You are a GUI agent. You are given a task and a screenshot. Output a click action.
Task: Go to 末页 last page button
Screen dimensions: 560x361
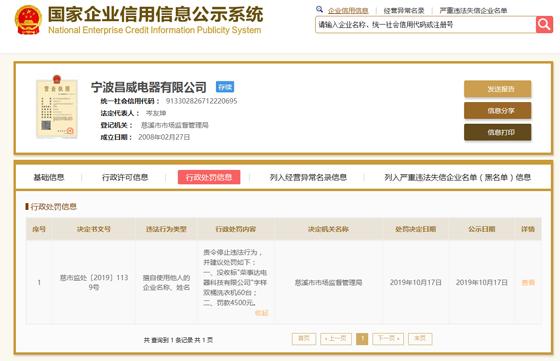[420, 339]
